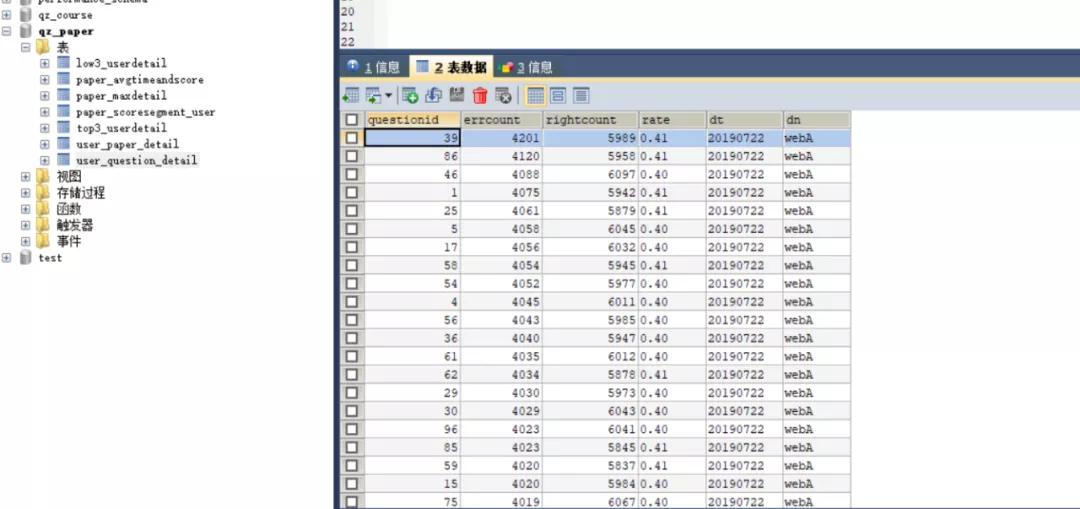Screen dimensions: 1080x509
Task: Switch to text view mode icon
Action: [581, 95]
